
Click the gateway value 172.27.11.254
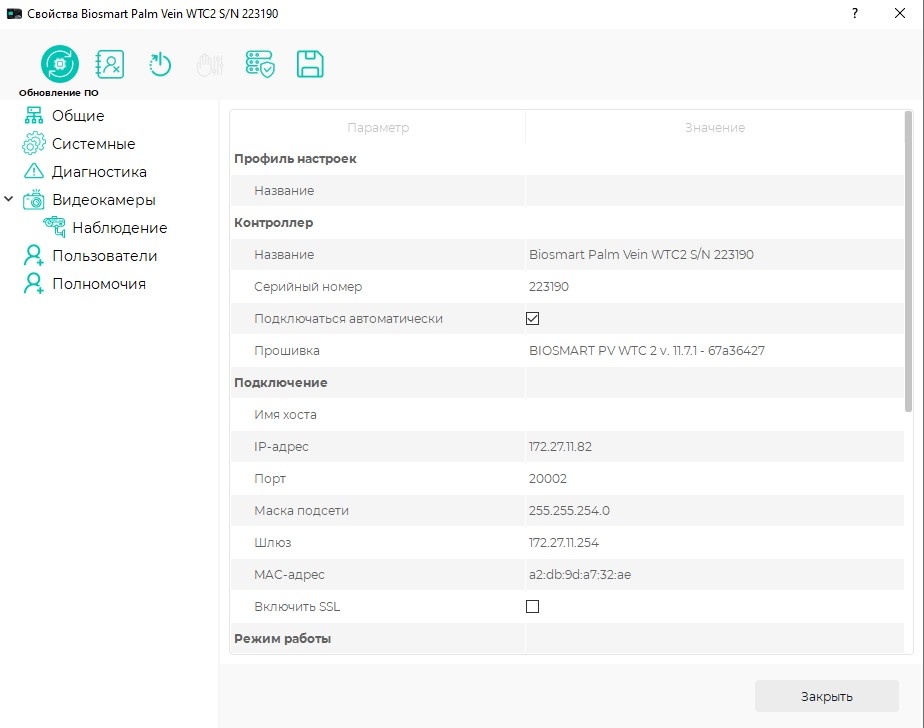pos(563,542)
